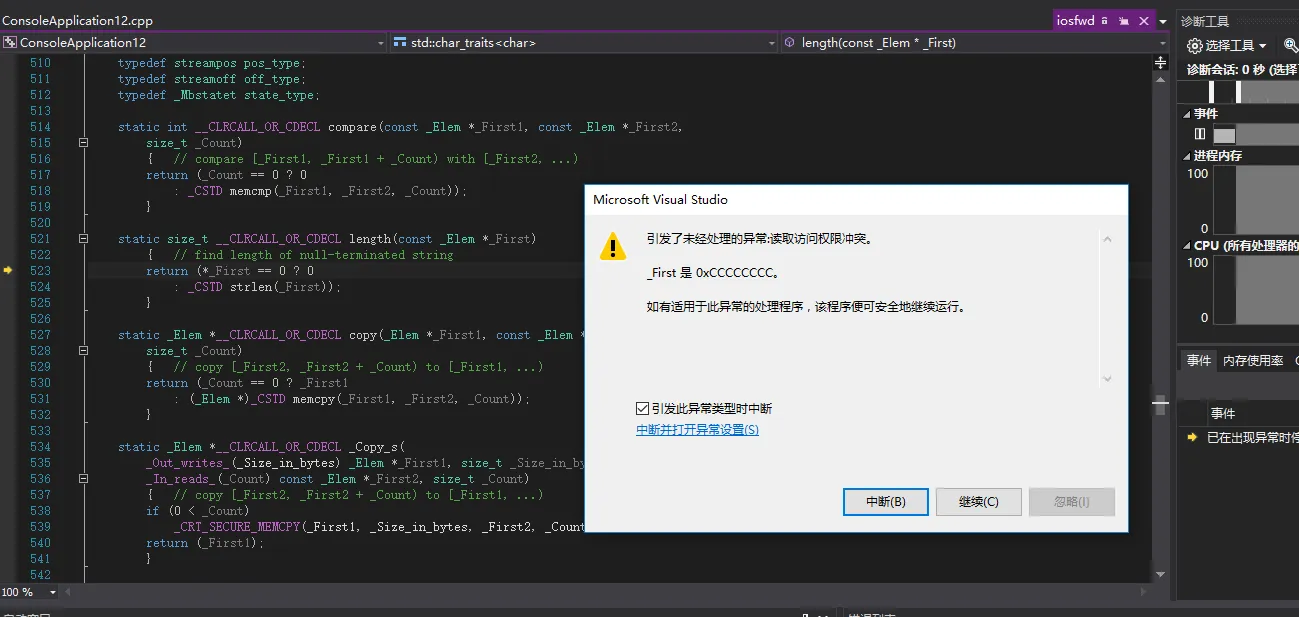This screenshot has width=1299, height=617.
Task: Click the line number 514 in gutter
Action: [x=40, y=127]
